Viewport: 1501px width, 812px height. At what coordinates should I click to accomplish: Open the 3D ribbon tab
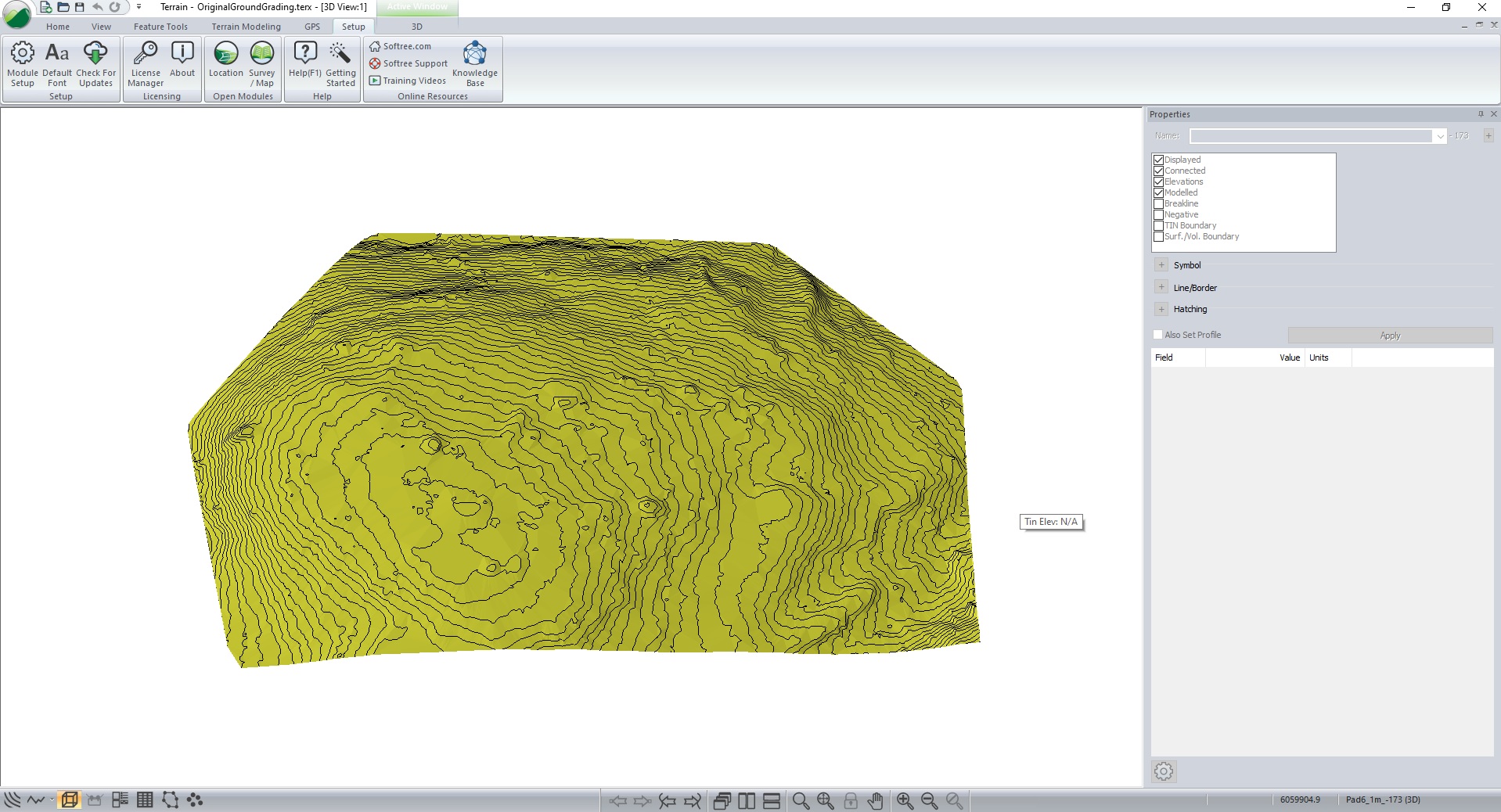pyautogui.click(x=417, y=27)
